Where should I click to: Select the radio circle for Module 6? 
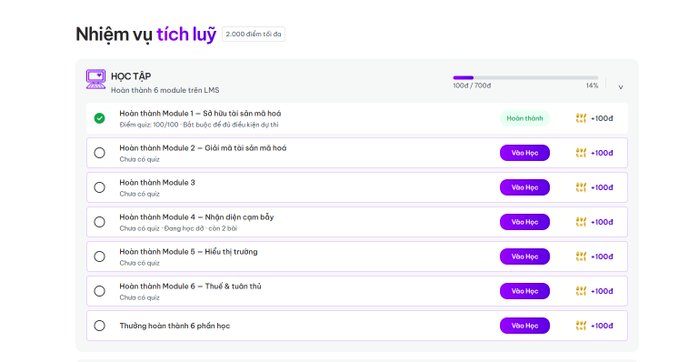[x=100, y=291]
